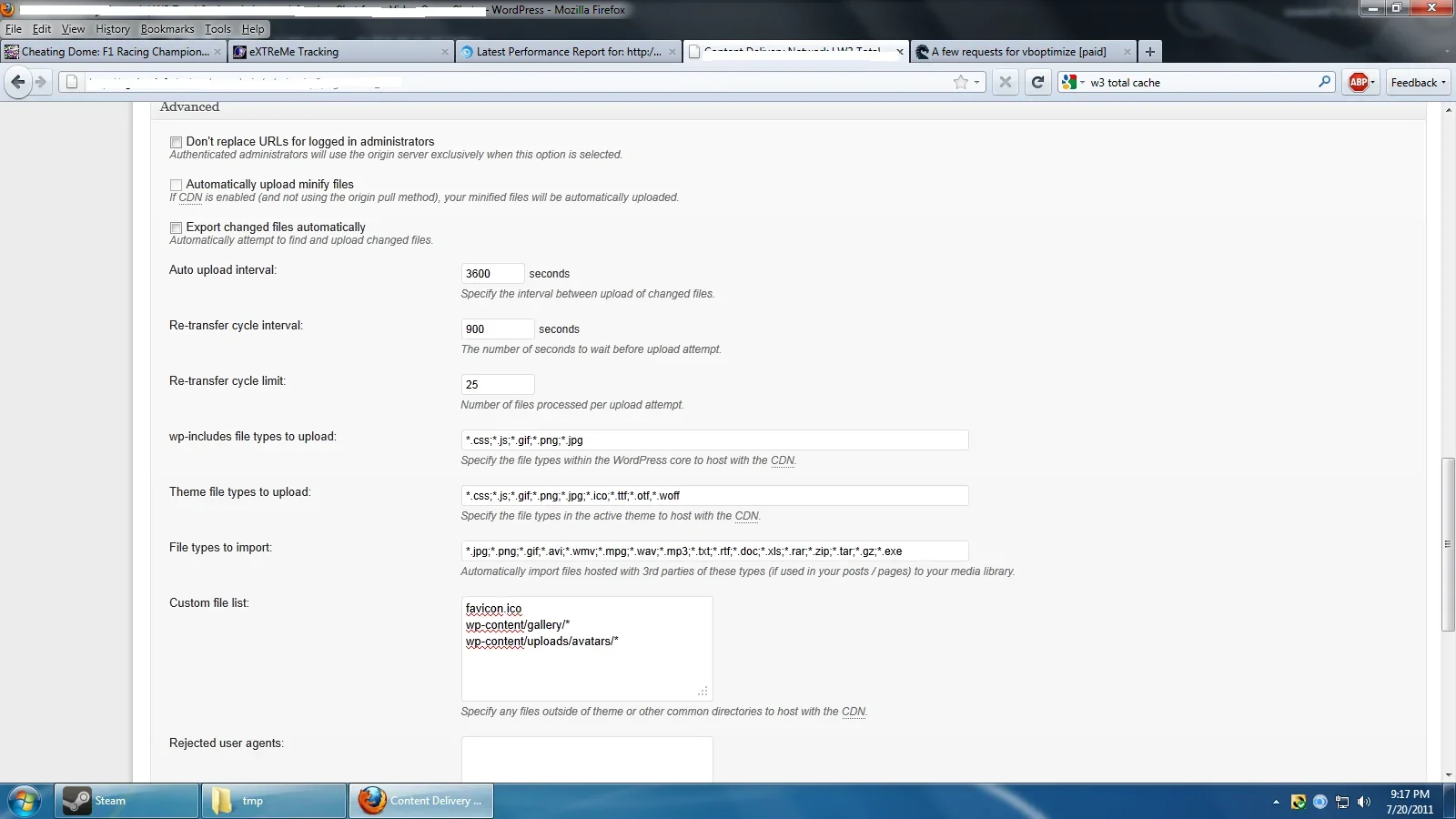1456x819 pixels.
Task: Check Don't replace URLs for logged in administrators
Action: tap(176, 142)
